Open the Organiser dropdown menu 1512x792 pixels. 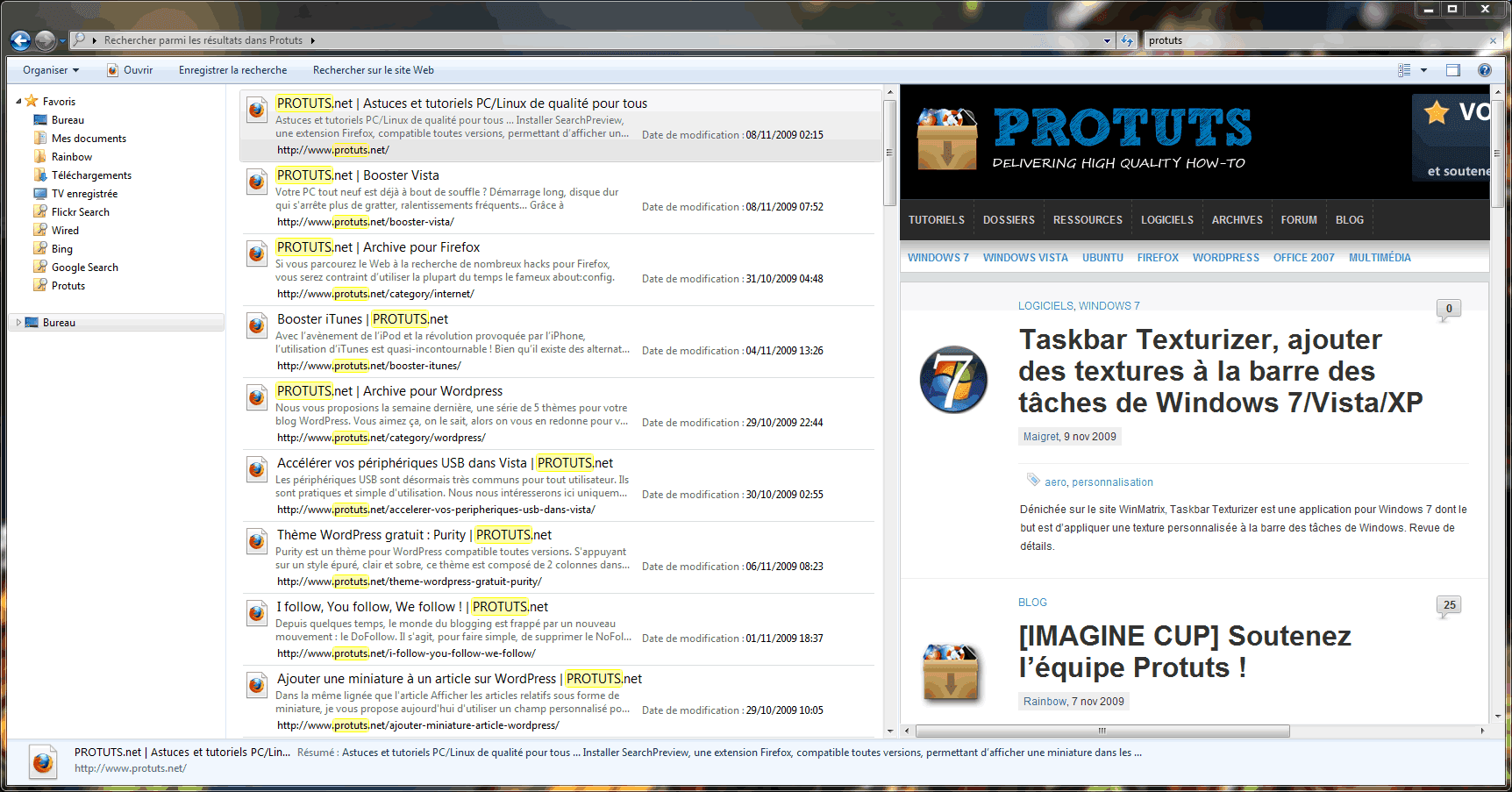coord(51,70)
